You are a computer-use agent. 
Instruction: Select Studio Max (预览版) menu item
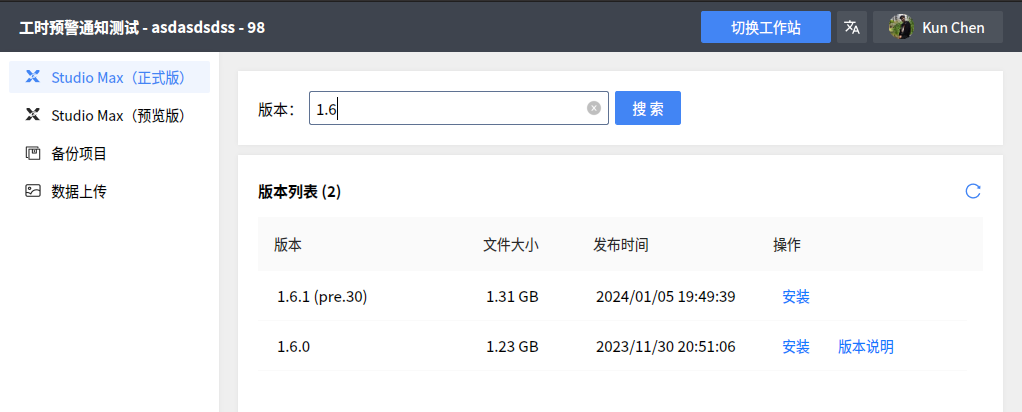(110, 115)
